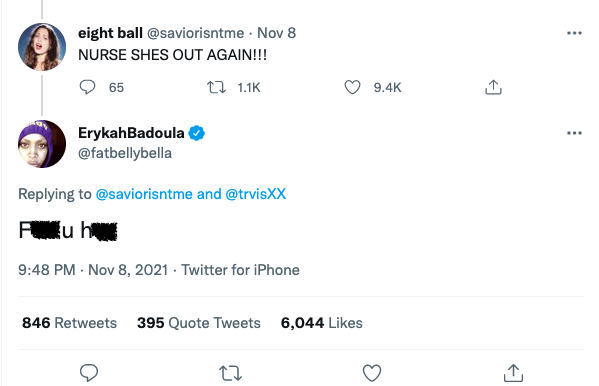Viewport: 599px width, 386px height.
Task: Click the @fatbellybella handle
Action: pyautogui.click(x=125, y=153)
